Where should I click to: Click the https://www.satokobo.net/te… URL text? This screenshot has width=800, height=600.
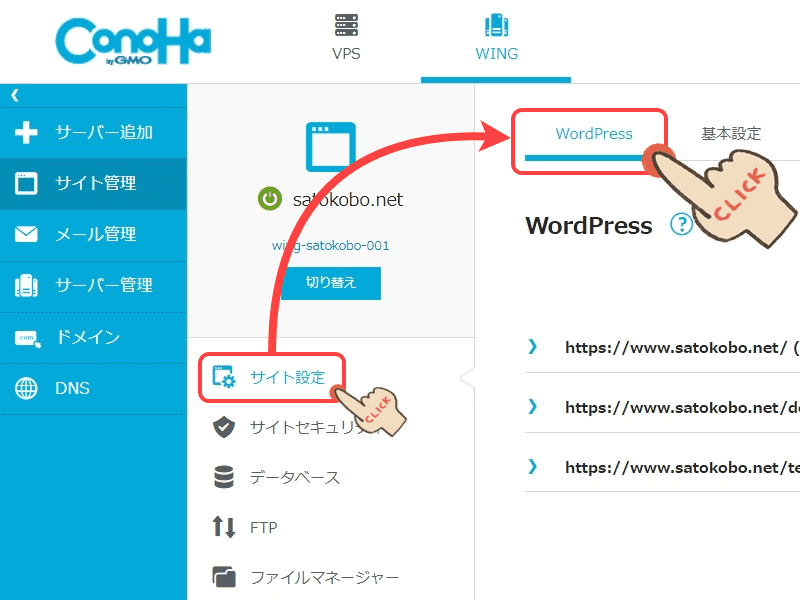click(682, 467)
